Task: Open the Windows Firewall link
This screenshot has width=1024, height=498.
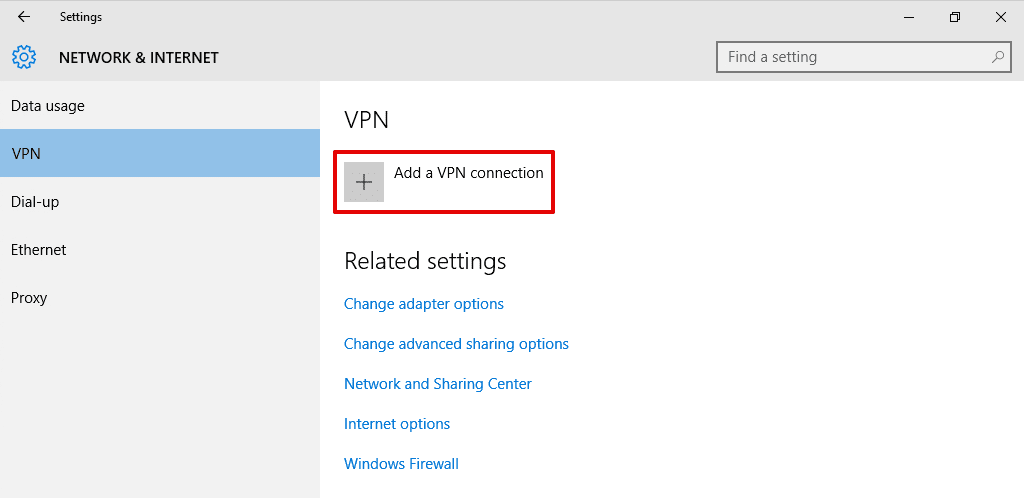Action: (401, 464)
